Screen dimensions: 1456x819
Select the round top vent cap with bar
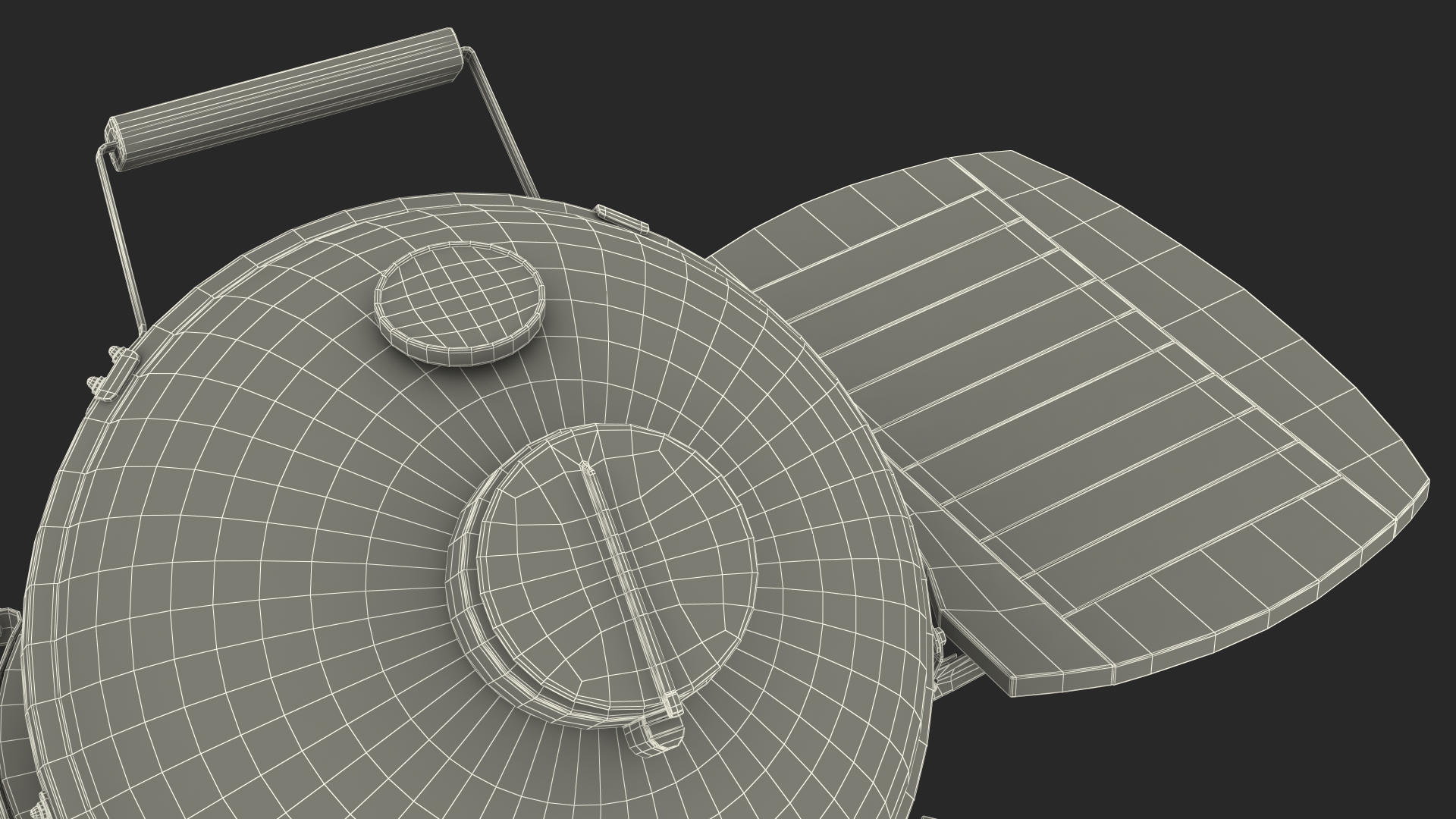(603, 576)
